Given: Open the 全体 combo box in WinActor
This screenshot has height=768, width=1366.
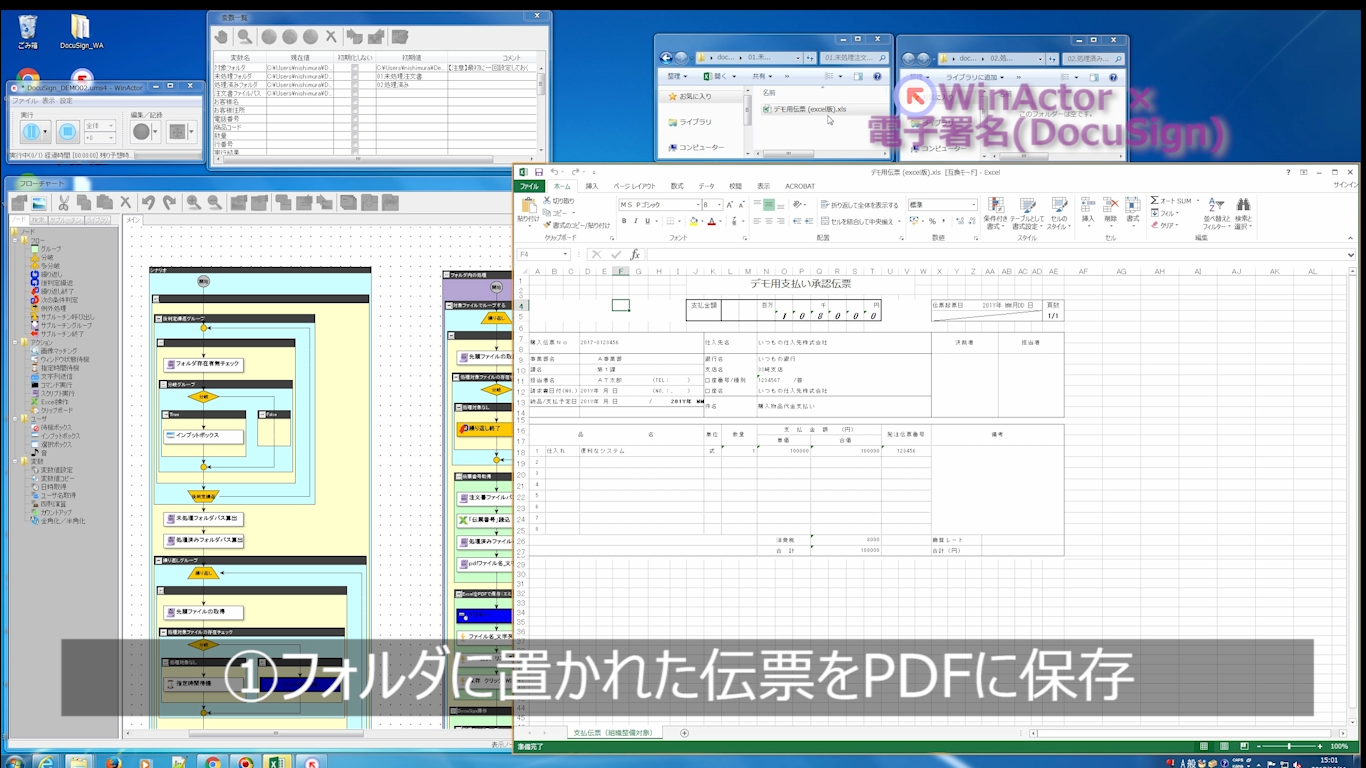Looking at the screenshot, I should [x=100, y=126].
